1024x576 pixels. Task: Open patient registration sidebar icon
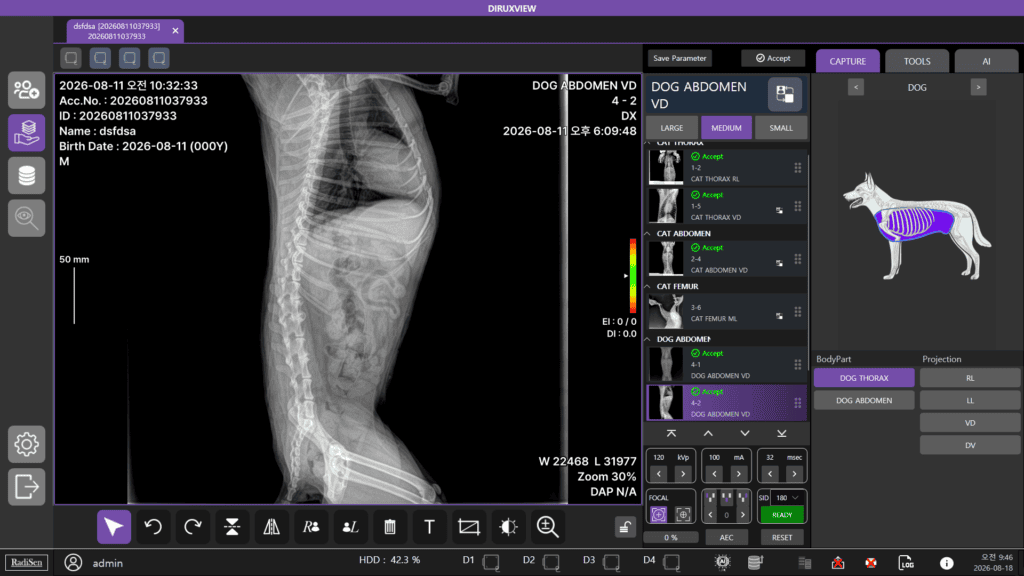(27, 90)
